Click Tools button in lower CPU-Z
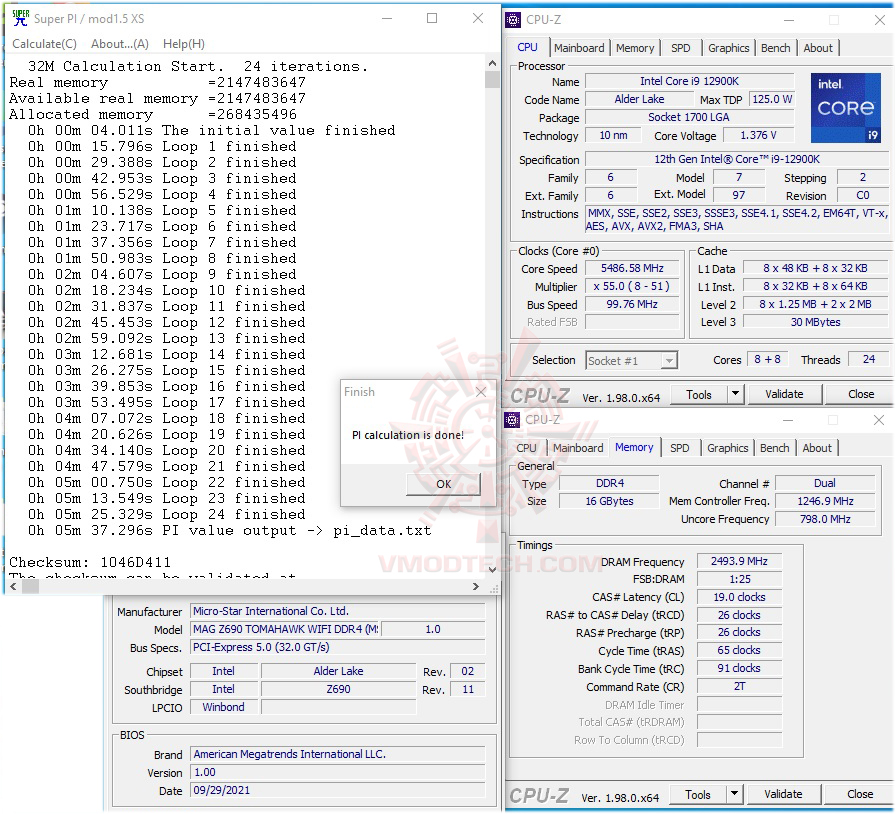This screenshot has height=814, width=896. click(x=698, y=795)
